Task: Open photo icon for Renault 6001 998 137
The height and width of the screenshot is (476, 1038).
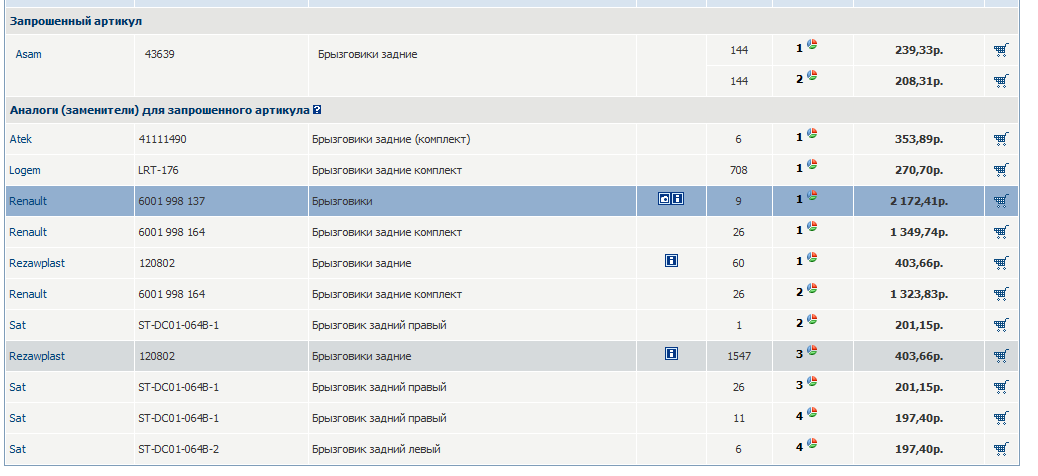Action: tap(664, 200)
